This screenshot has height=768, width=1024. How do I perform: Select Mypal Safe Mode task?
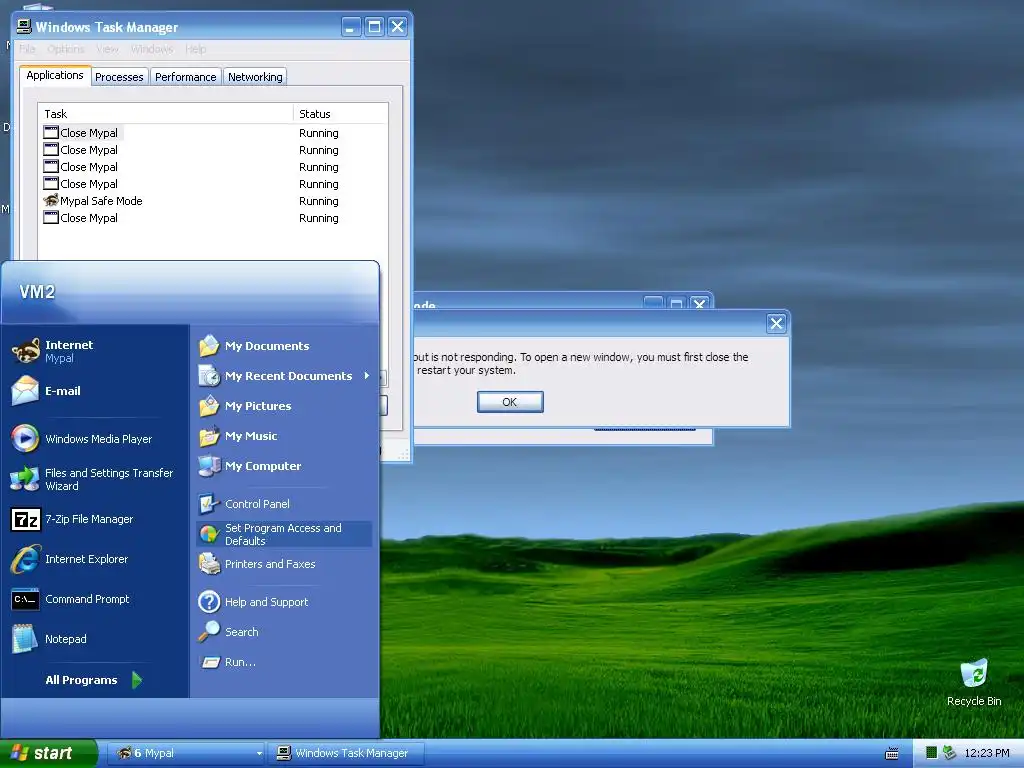click(213, 200)
